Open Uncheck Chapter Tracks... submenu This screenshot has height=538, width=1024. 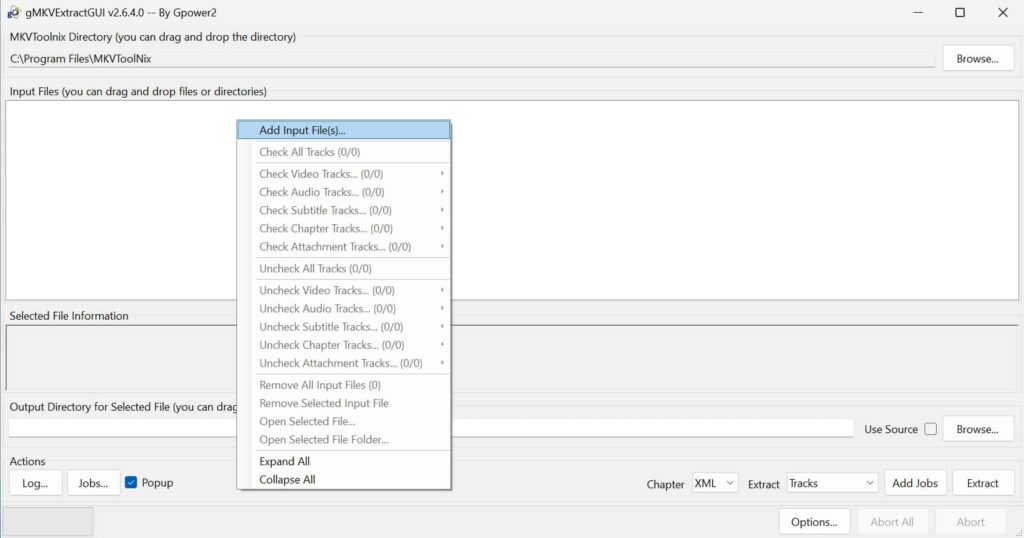[x=344, y=345]
